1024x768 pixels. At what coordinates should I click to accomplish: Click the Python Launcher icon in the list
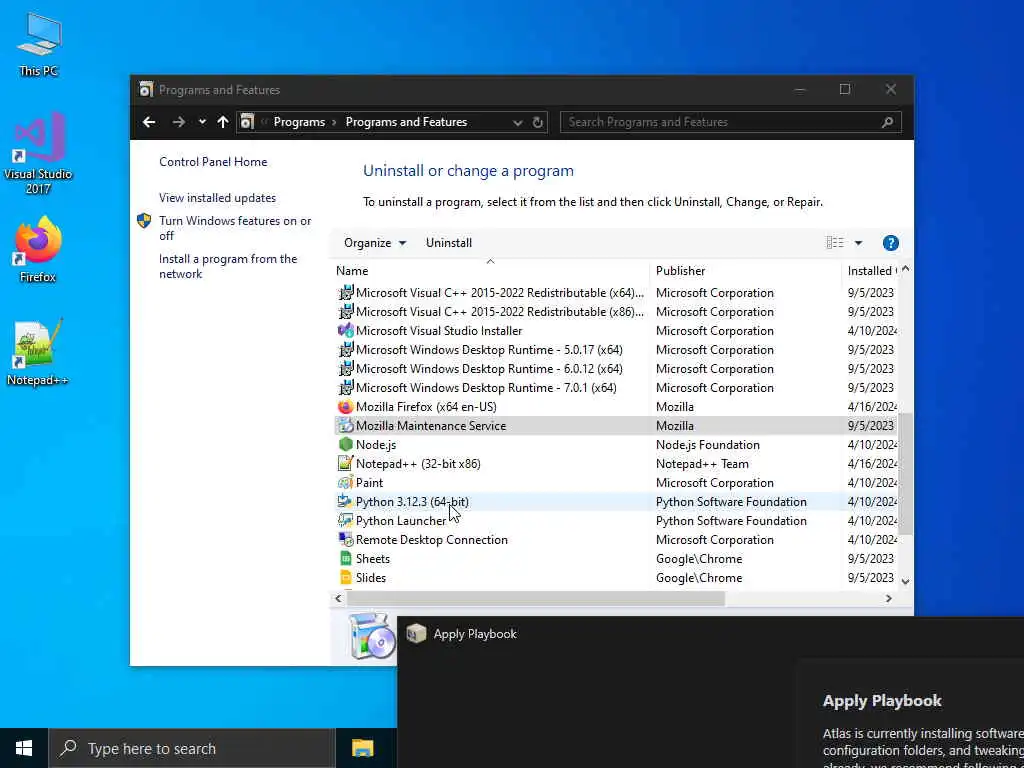pyautogui.click(x=345, y=520)
